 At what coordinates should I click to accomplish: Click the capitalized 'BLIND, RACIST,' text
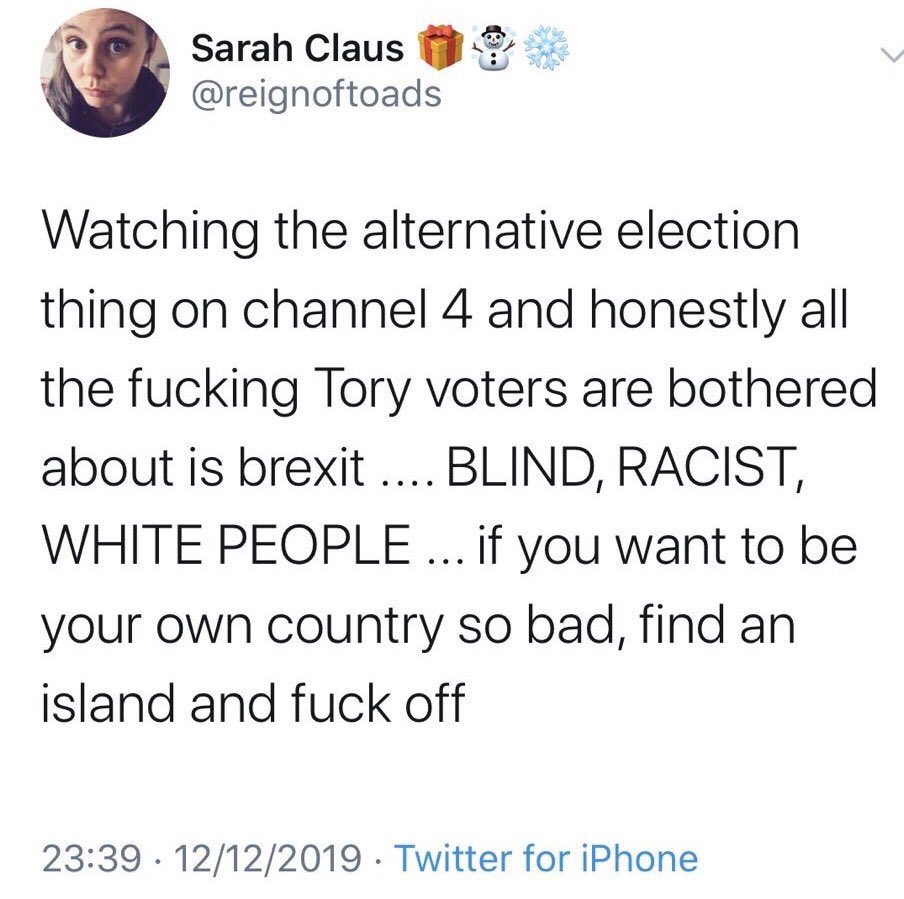coord(623,468)
